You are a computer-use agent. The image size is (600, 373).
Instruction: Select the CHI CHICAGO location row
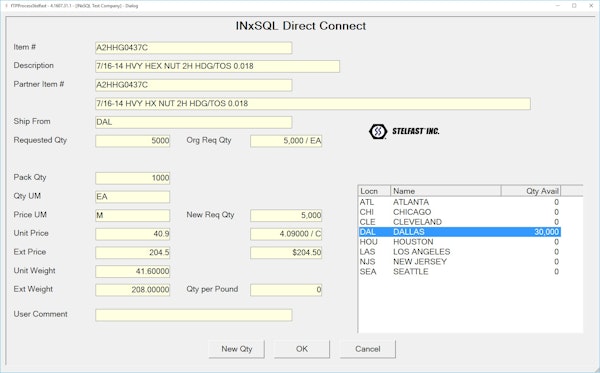(x=459, y=212)
